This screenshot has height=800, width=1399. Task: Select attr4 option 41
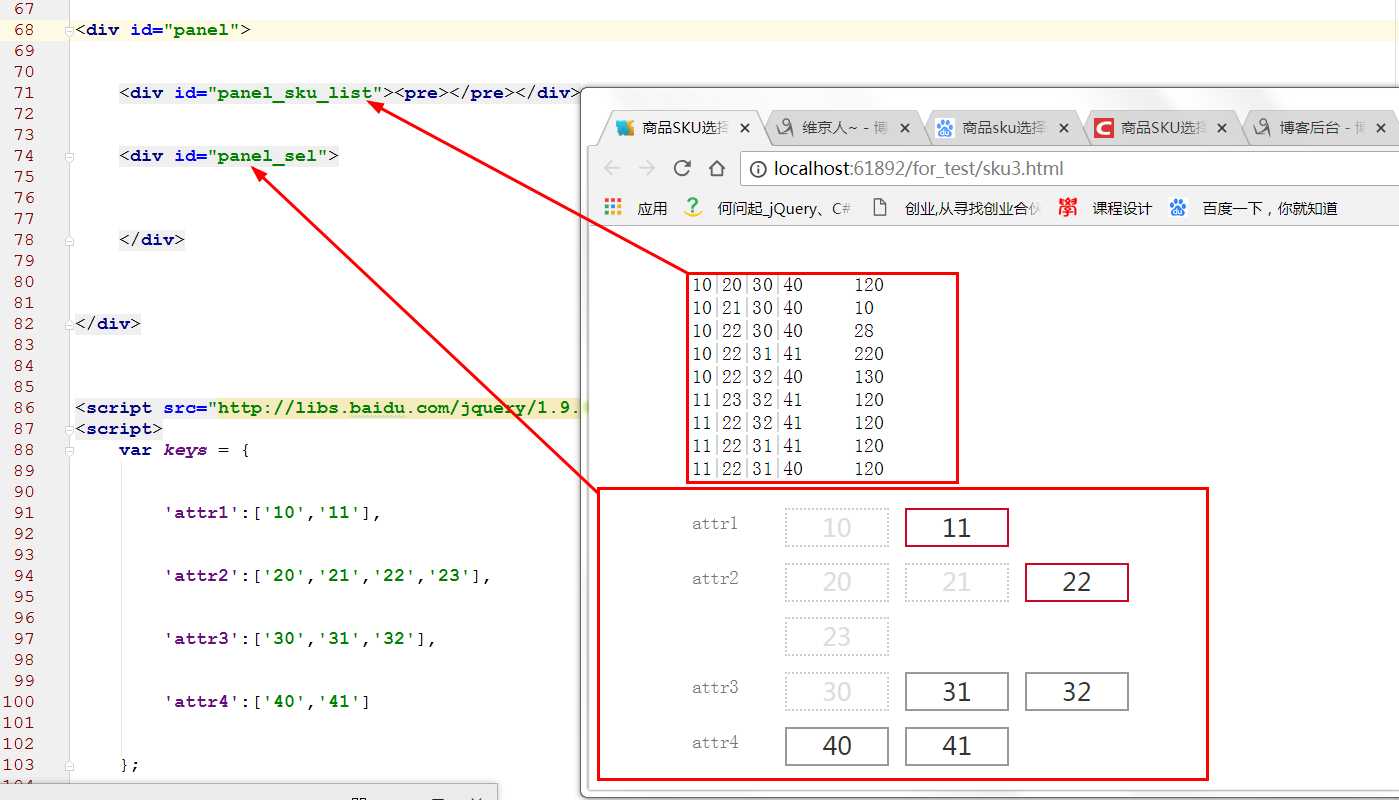(957, 746)
